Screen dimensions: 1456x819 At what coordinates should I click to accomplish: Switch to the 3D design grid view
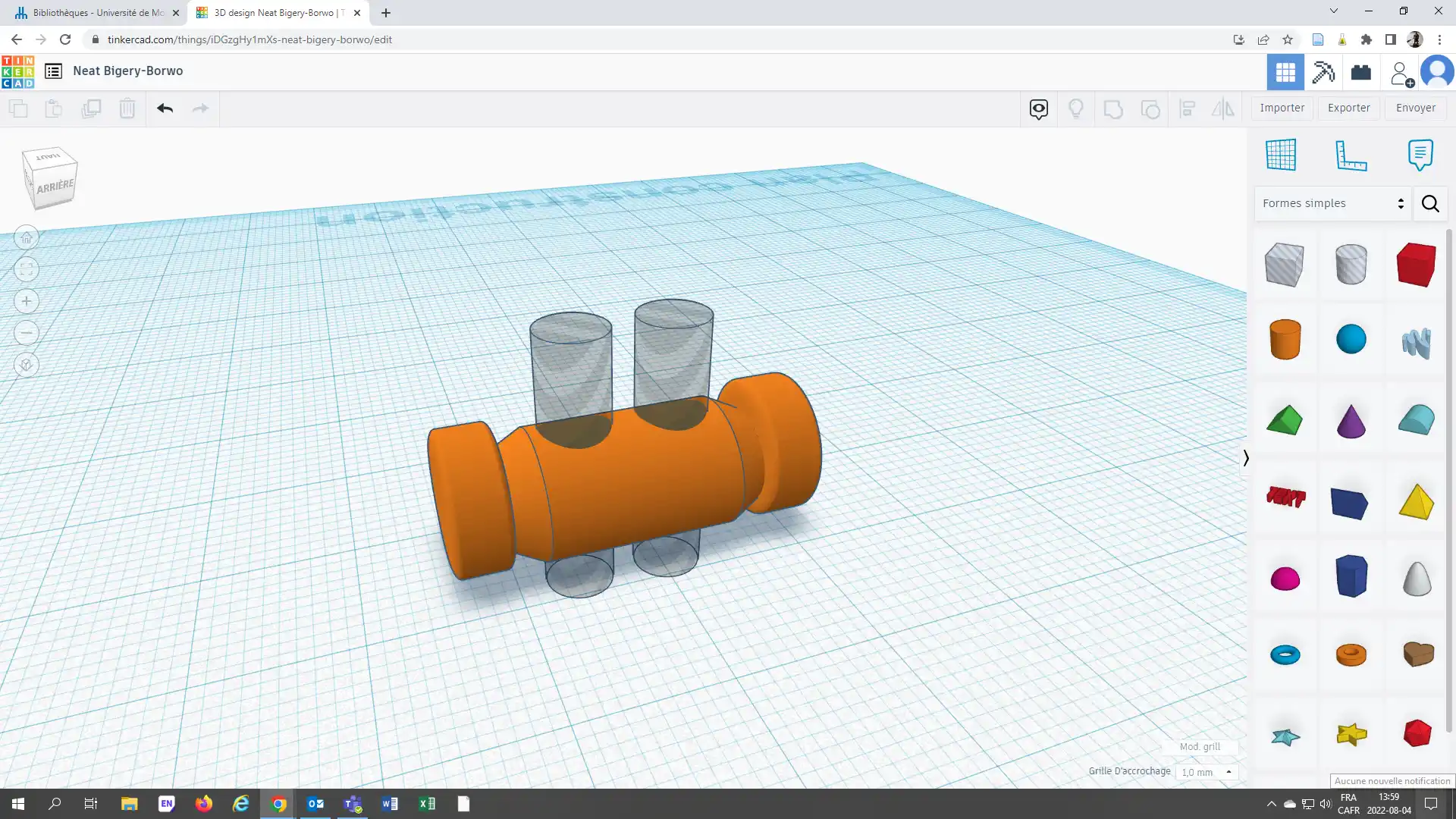pyautogui.click(x=1285, y=72)
